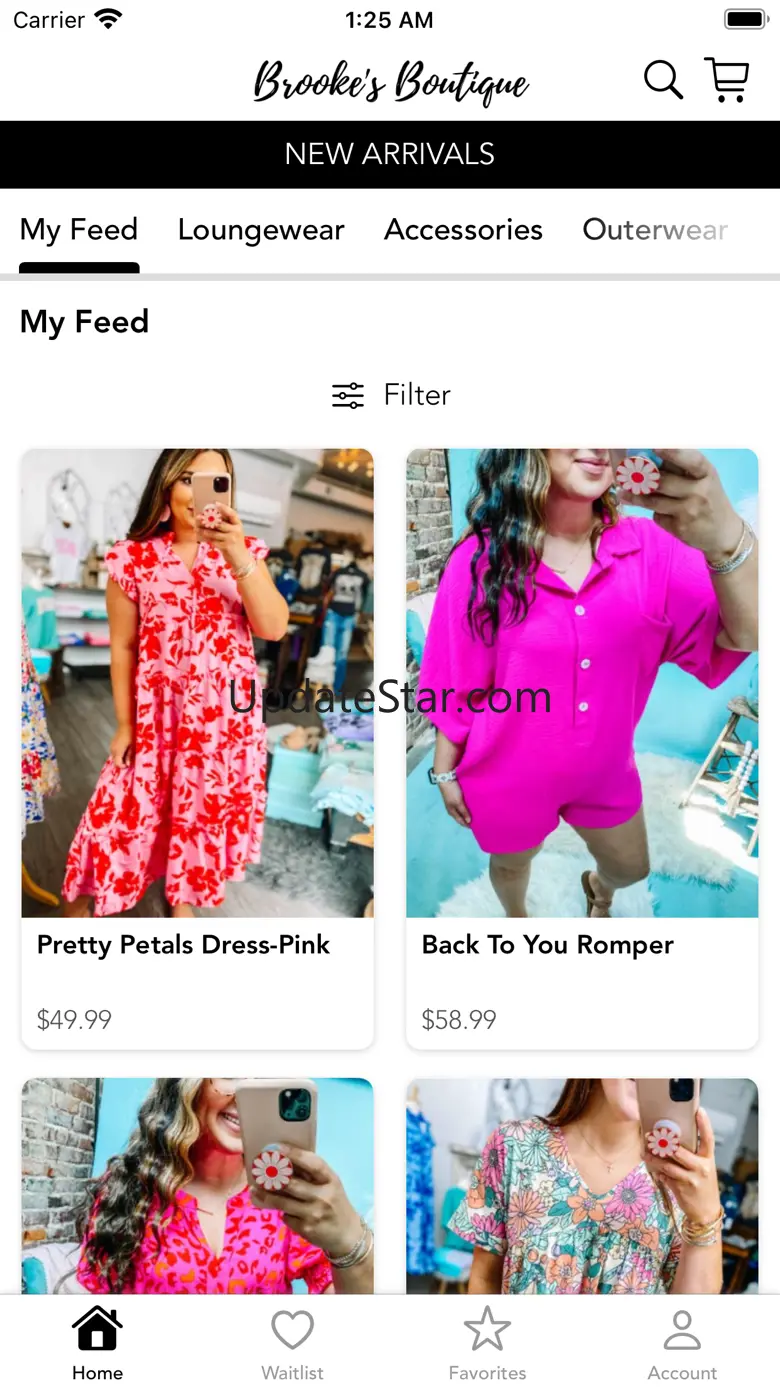780x1387 pixels.
Task: Open the pastel floral top photo
Action: pos(582,1185)
